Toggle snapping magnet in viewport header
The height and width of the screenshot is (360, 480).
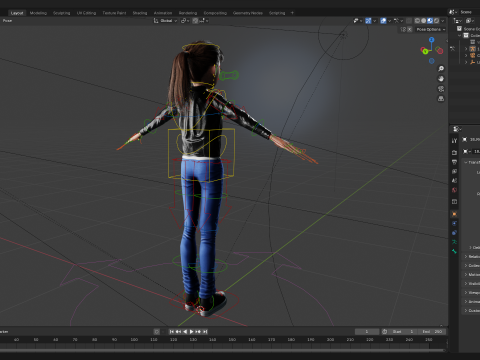tap(195, 21)
